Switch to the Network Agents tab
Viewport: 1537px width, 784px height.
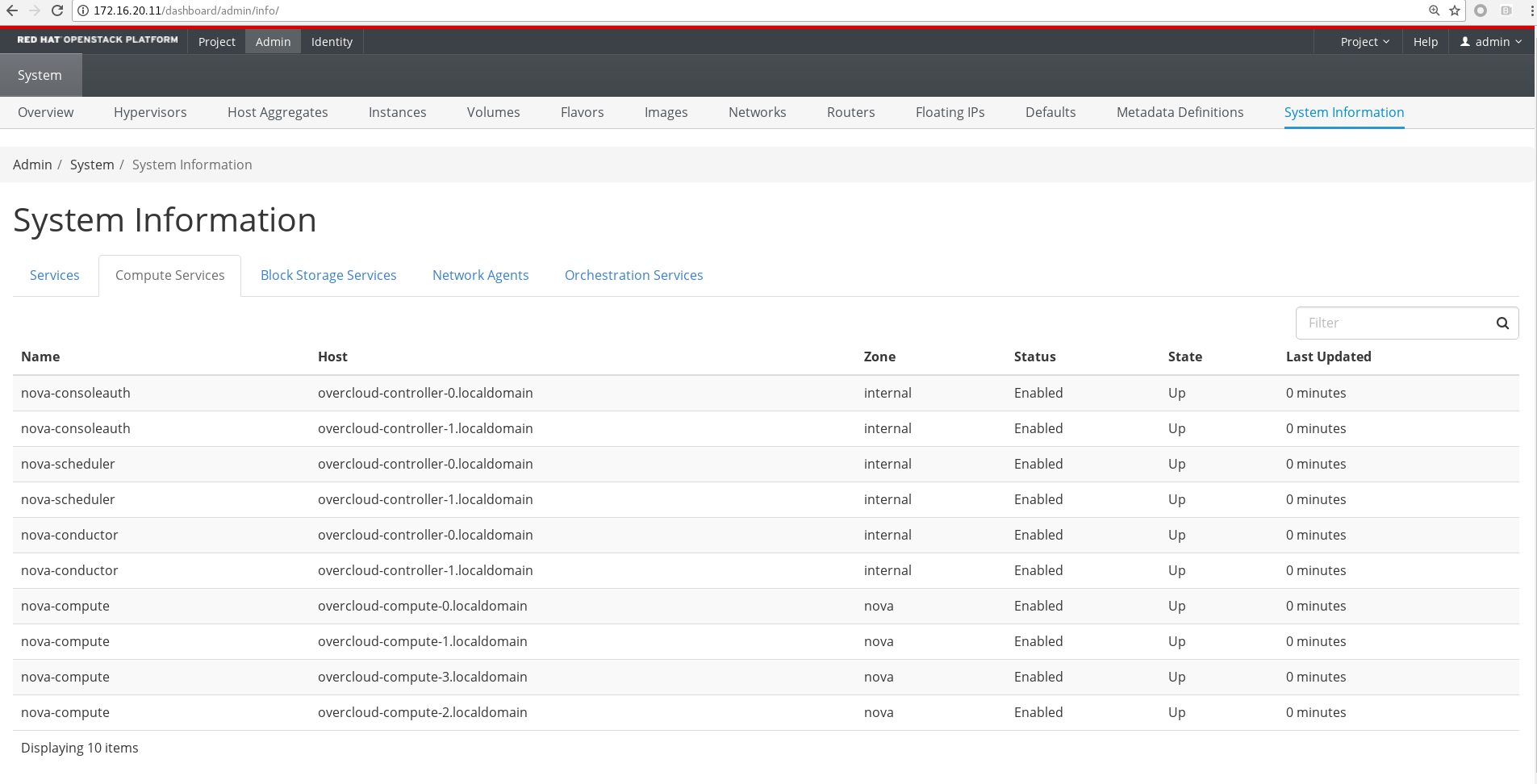click(x=481, y=275)
